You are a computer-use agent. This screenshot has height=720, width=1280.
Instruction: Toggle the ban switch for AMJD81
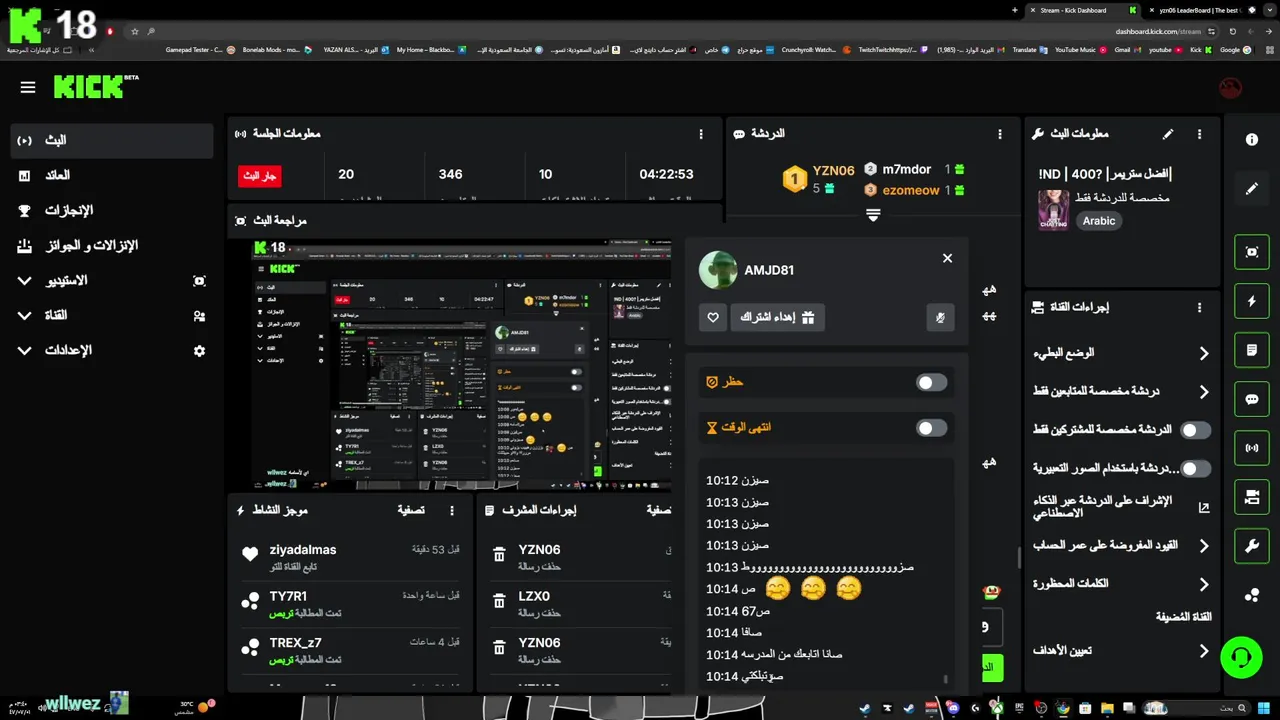click(932, 382)
